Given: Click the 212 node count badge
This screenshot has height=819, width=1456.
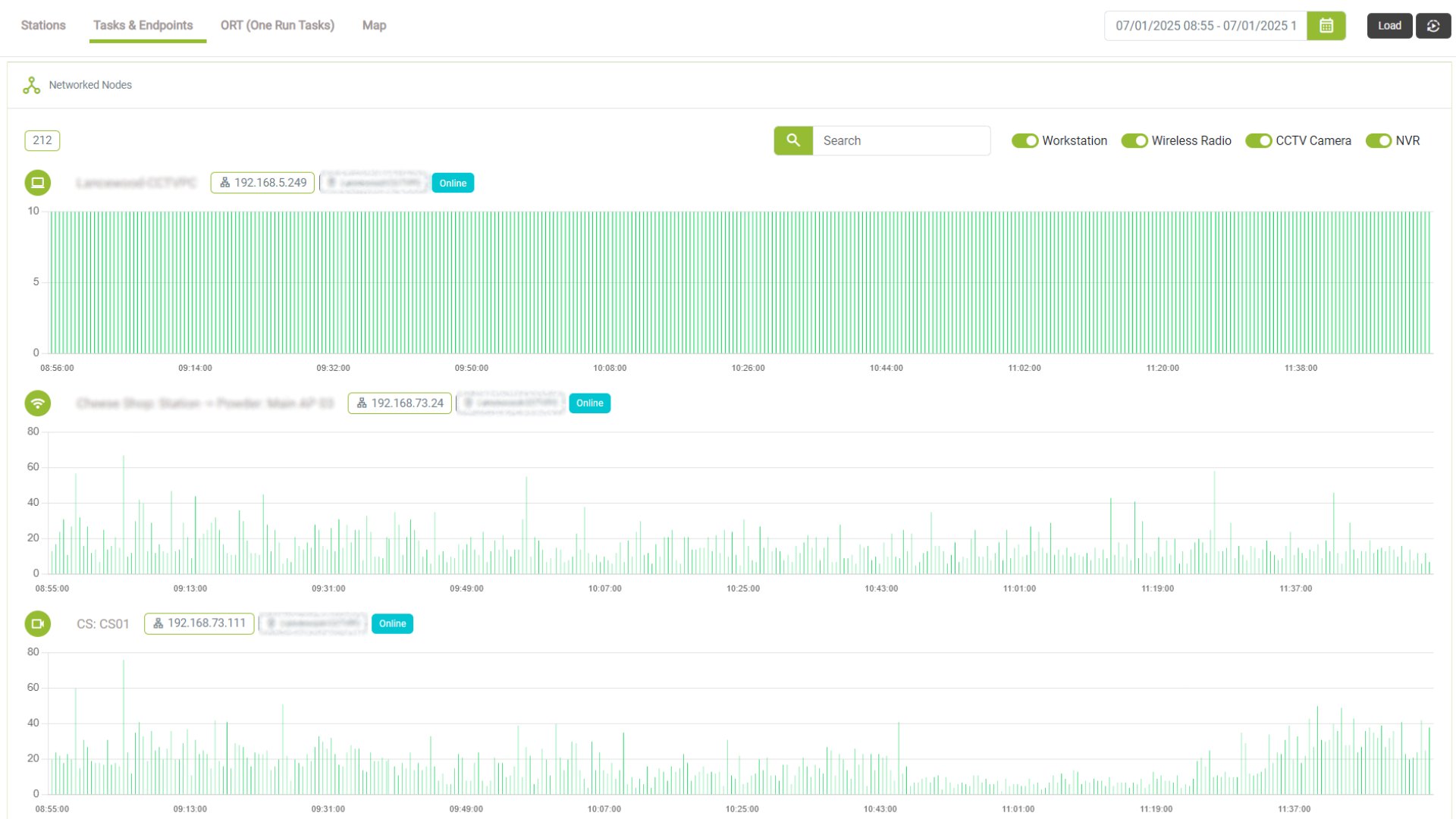Looking at the screenshot, I should [42, 140].
